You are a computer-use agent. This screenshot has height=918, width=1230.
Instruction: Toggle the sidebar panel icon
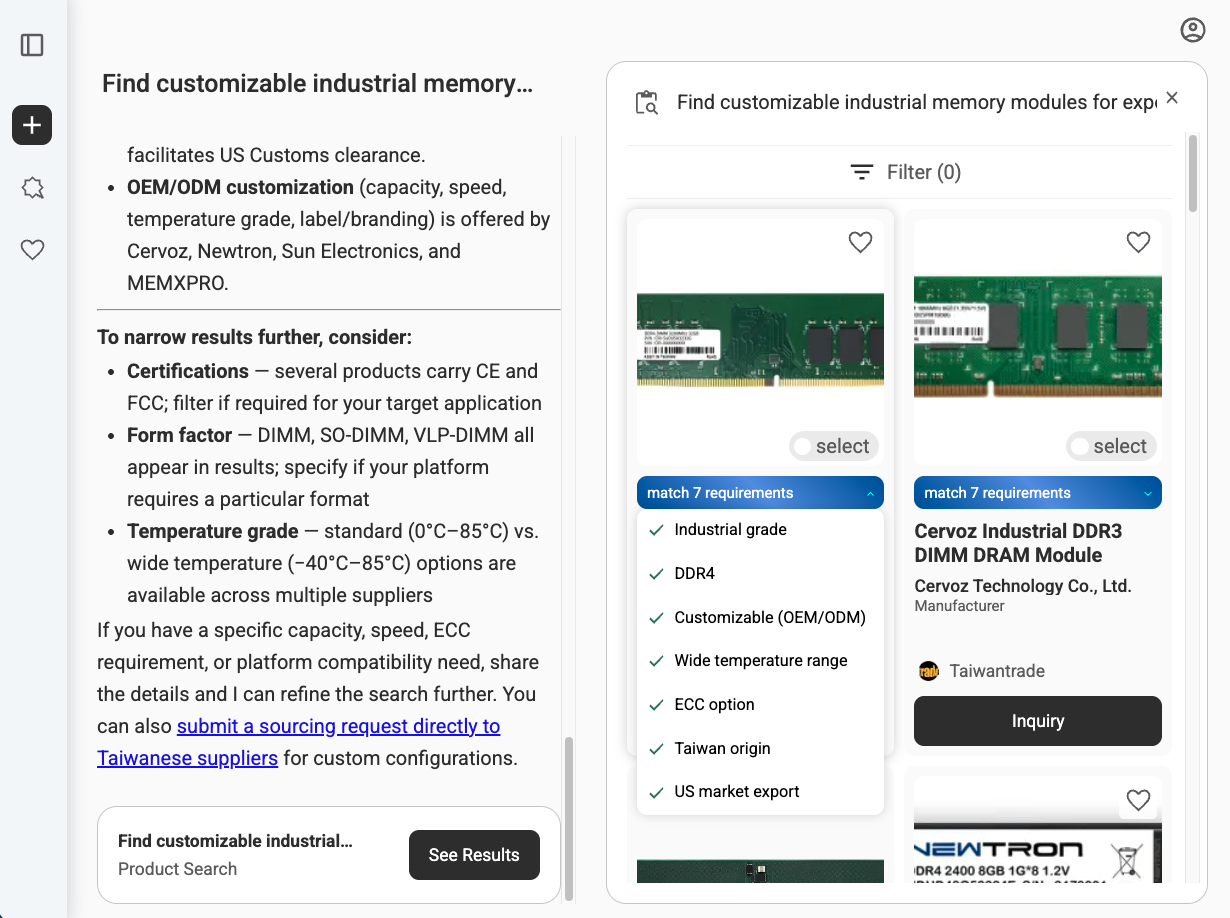[32, 45]
